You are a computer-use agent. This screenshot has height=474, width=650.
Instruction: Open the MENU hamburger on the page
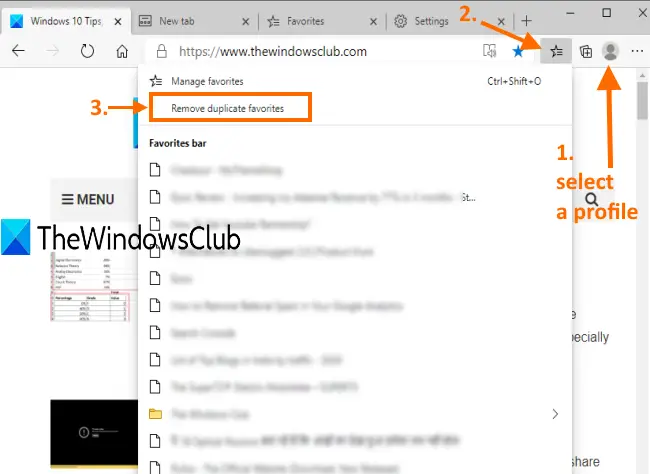click(x=88, y=199)
